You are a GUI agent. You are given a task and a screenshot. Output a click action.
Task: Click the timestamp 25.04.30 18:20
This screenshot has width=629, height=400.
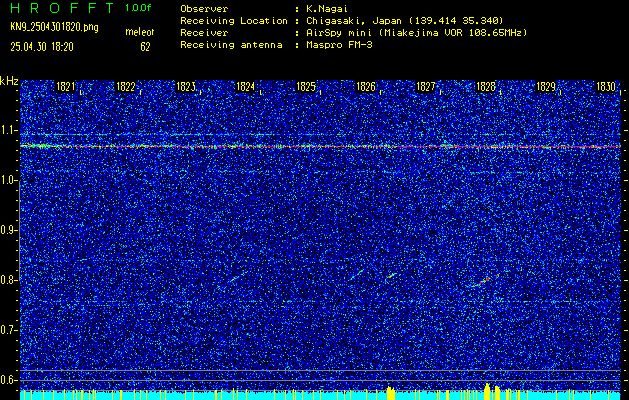[x=42, y=47]
